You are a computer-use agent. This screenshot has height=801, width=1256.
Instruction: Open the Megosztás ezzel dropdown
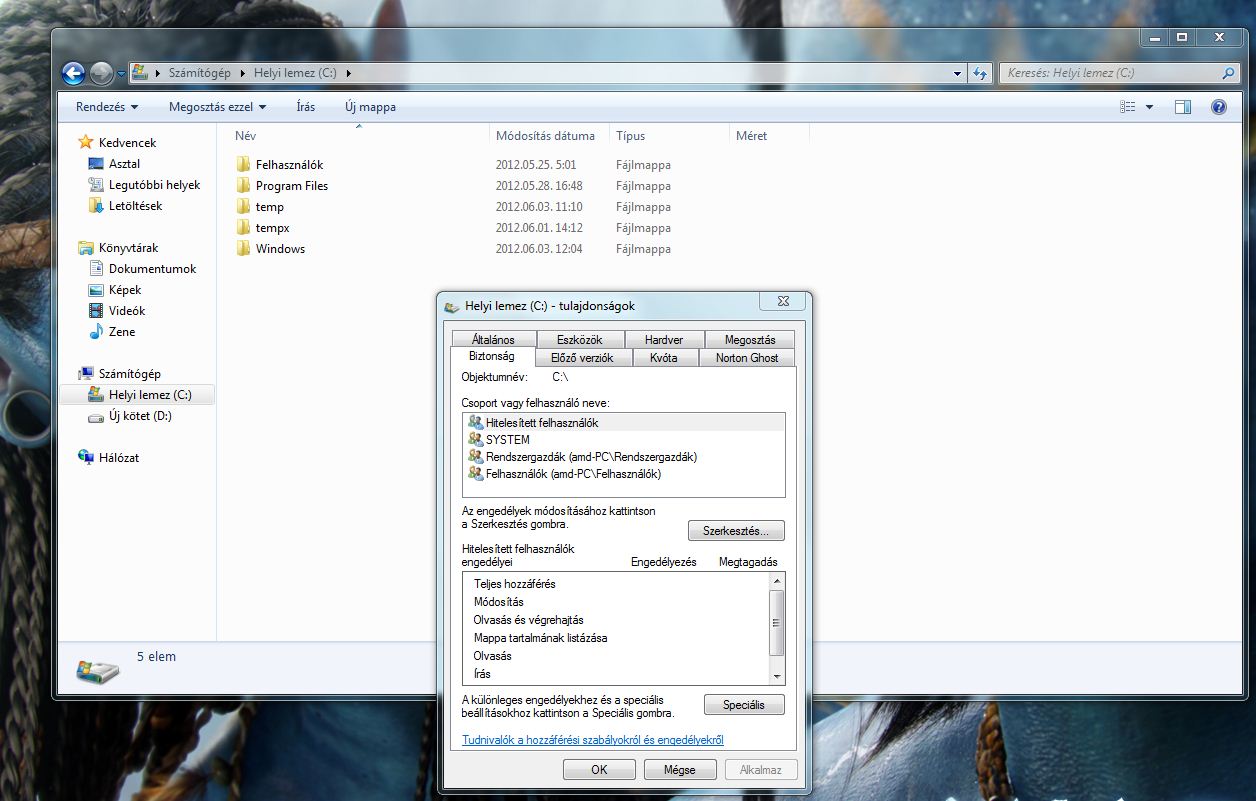coord(217,107)
